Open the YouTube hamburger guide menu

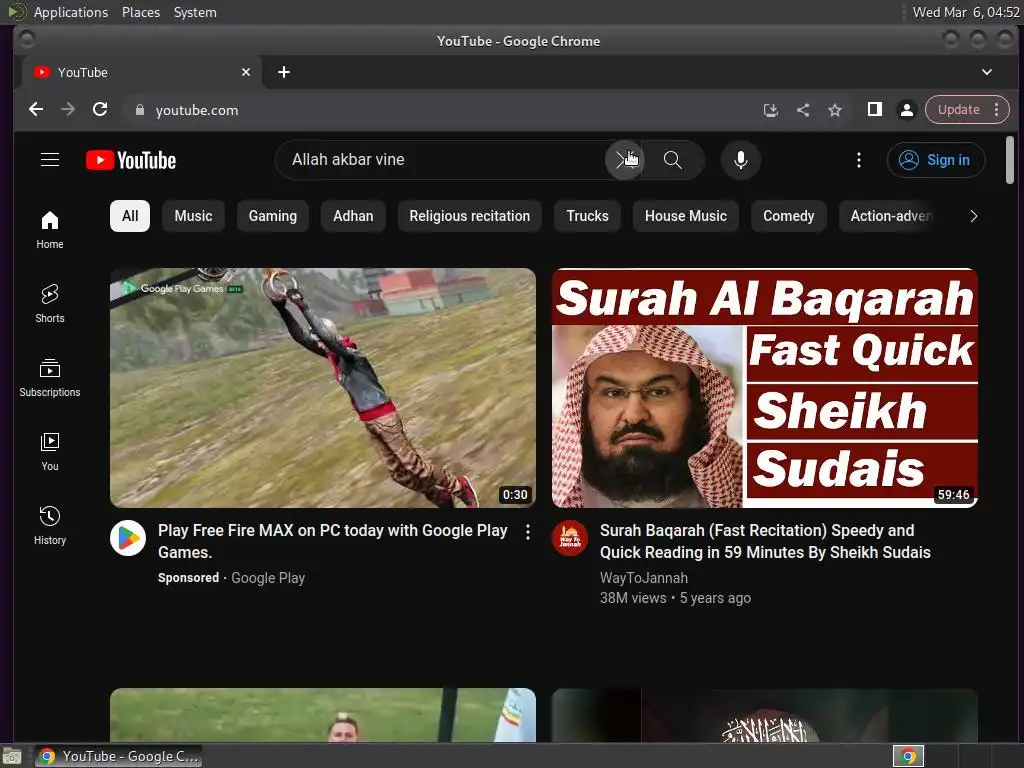(x=50, y=159)
